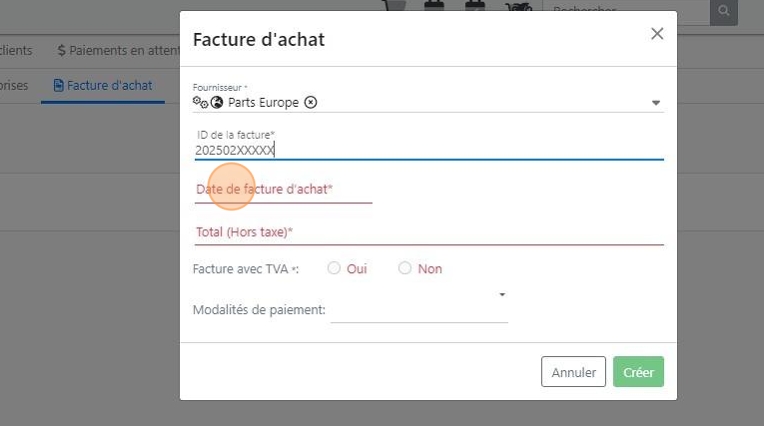Close the Facture d'achat dialog
The width and height of the screenshot is (764, 426).
click(x=657, y=34)
